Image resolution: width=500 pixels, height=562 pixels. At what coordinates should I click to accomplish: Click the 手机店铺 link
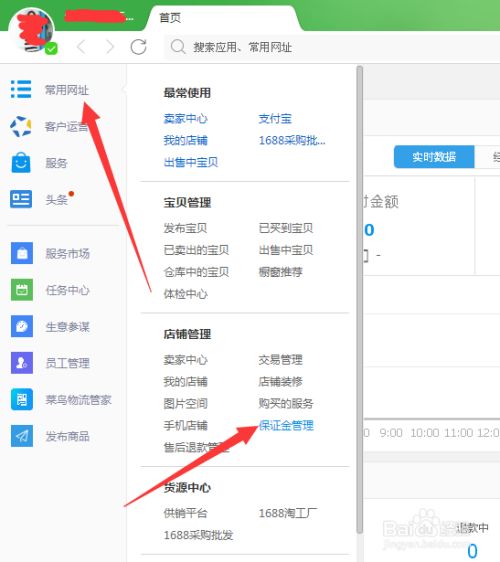(186, 425)
